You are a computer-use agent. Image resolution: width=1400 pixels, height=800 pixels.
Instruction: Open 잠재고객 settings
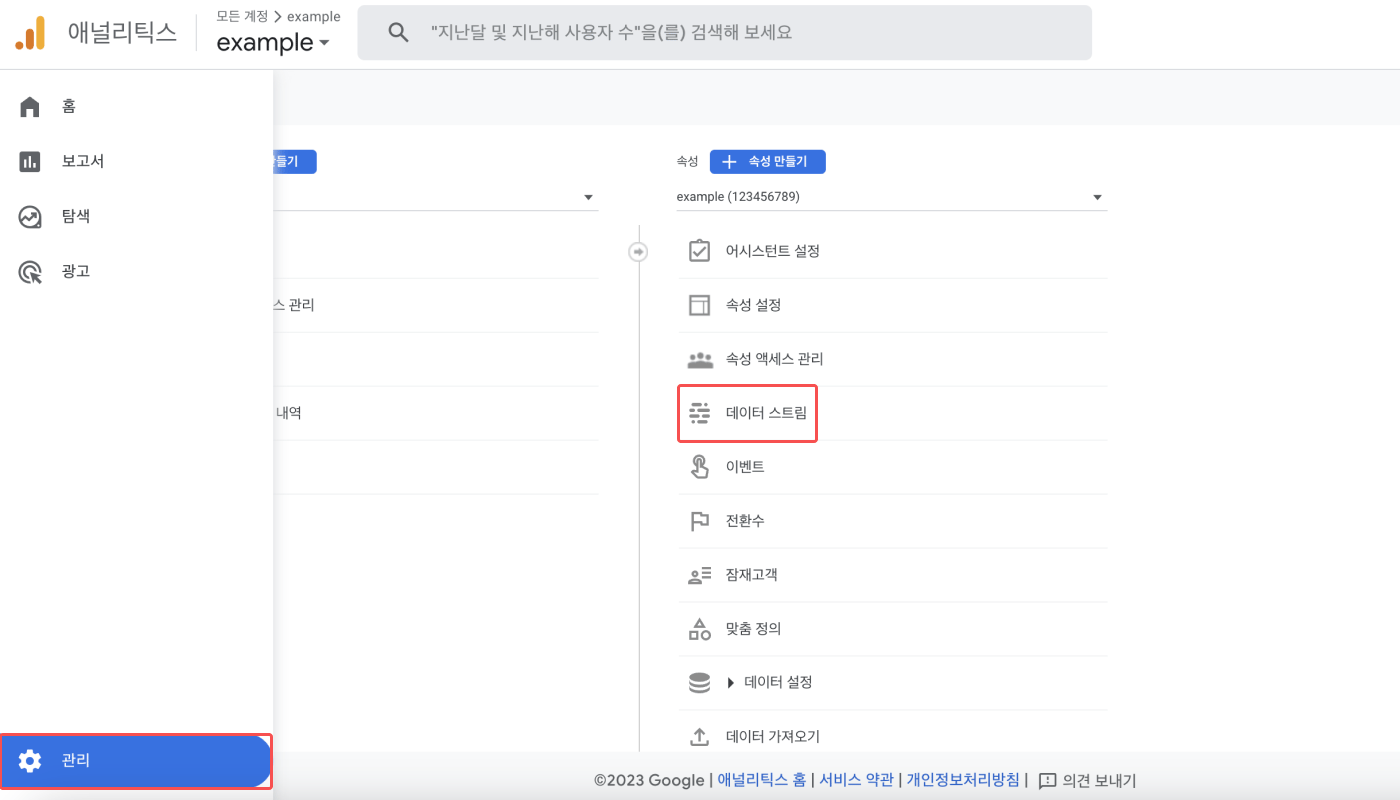click(x=893, y=575)
